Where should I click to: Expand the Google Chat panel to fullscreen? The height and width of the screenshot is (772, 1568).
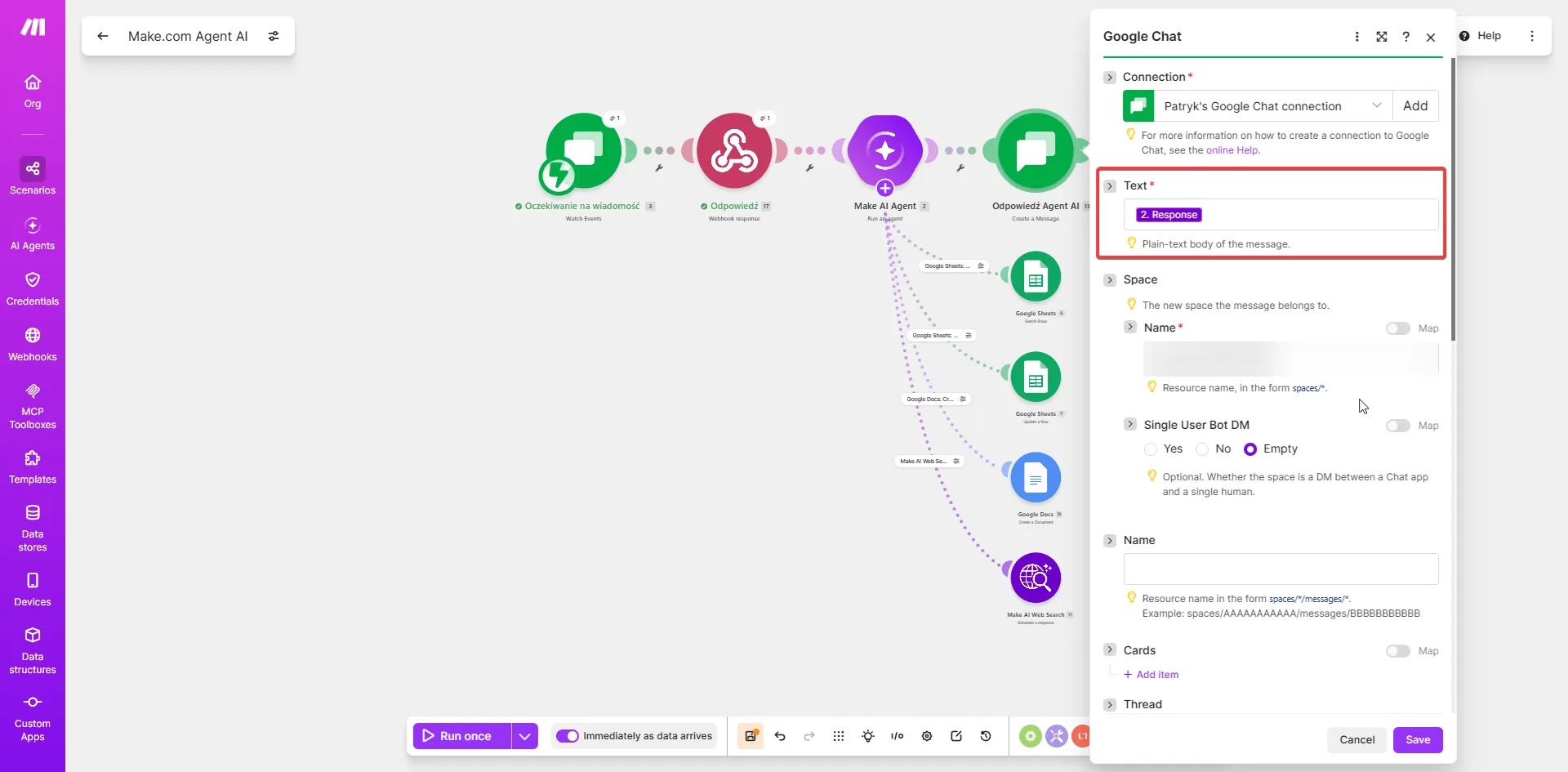point(1382,37)
